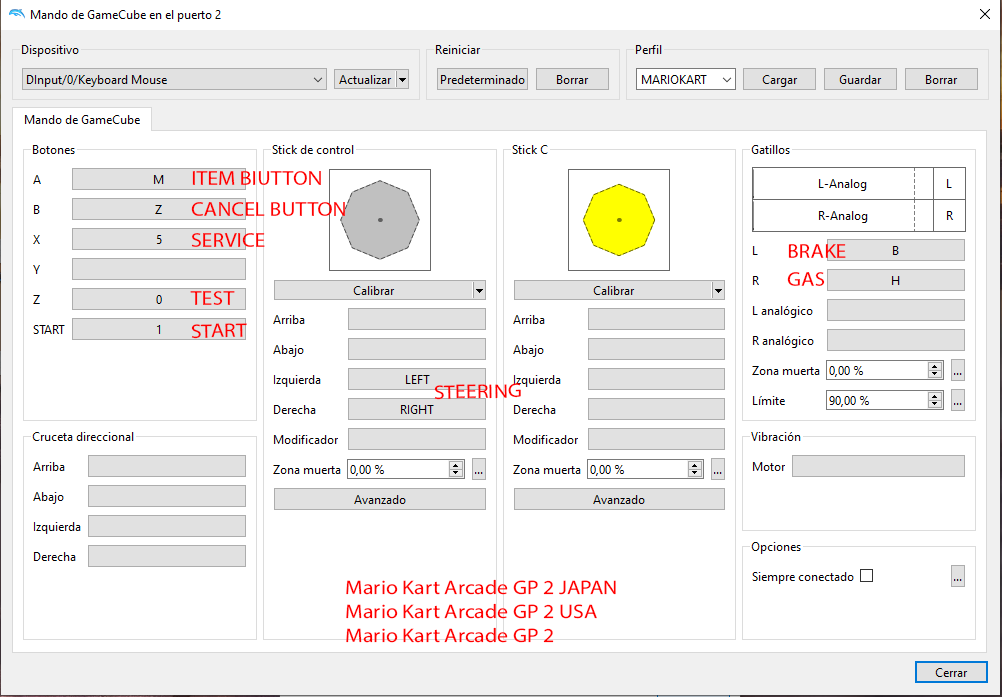The height and width of the screenshot is (697, 1002).
Task: Expand the Stick C Calibrar dropdown arrow
Action: click(x=718, y=291)
